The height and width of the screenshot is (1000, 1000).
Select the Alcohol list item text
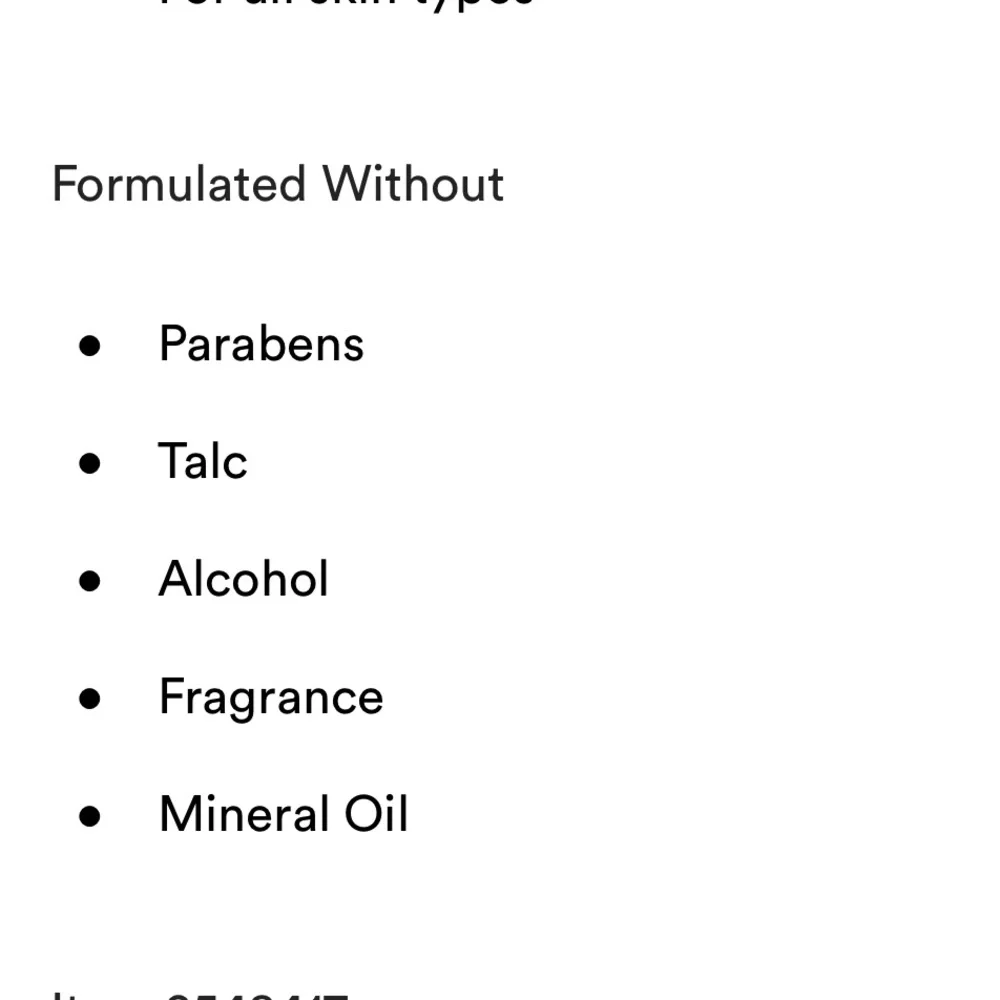click(x=244, y=578)
